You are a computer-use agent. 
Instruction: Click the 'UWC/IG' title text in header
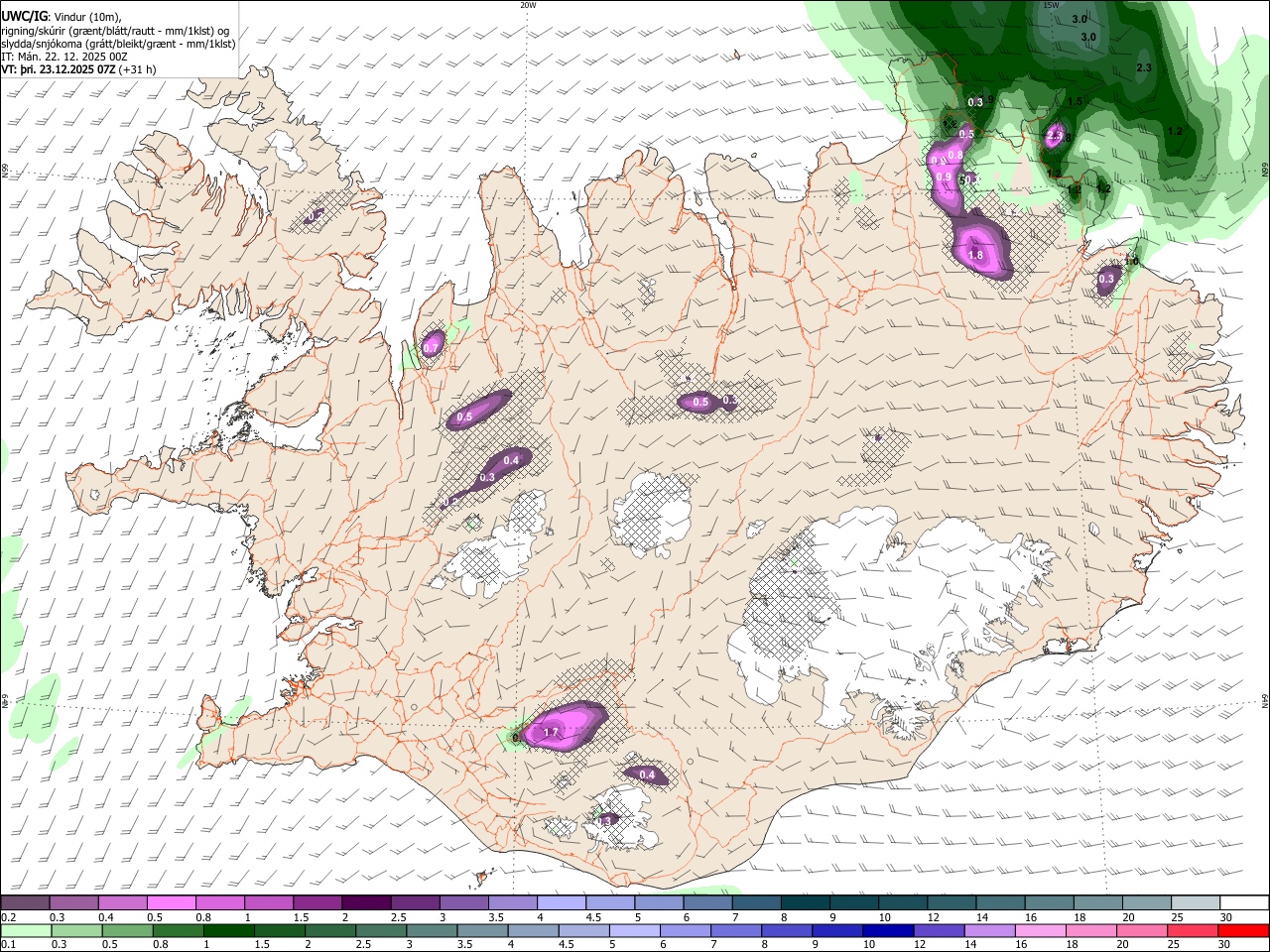23,17
